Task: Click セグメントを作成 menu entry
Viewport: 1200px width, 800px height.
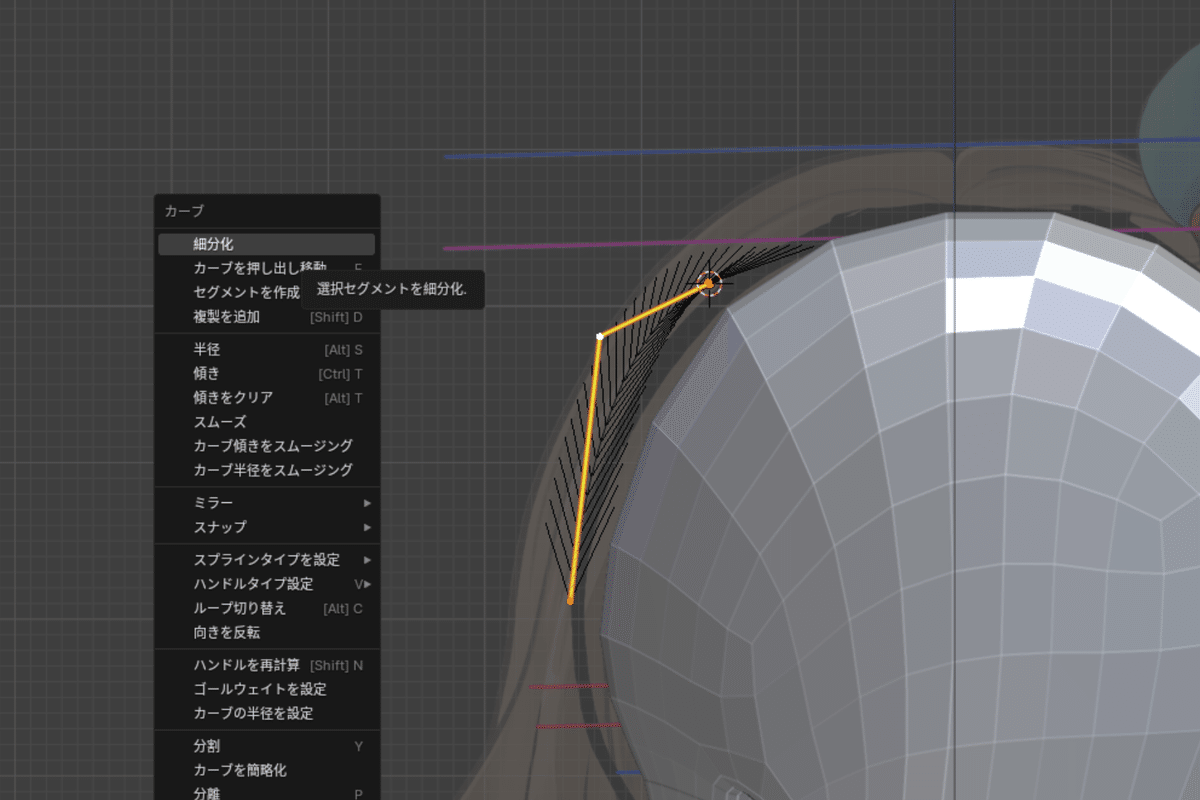Action: (x=266, y=292)
